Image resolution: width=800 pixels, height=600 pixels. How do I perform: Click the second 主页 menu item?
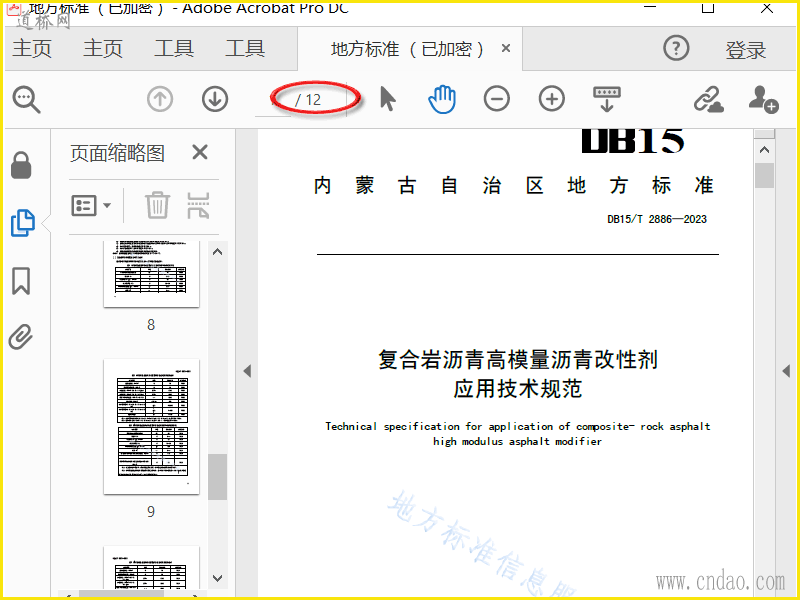(103, 48)
